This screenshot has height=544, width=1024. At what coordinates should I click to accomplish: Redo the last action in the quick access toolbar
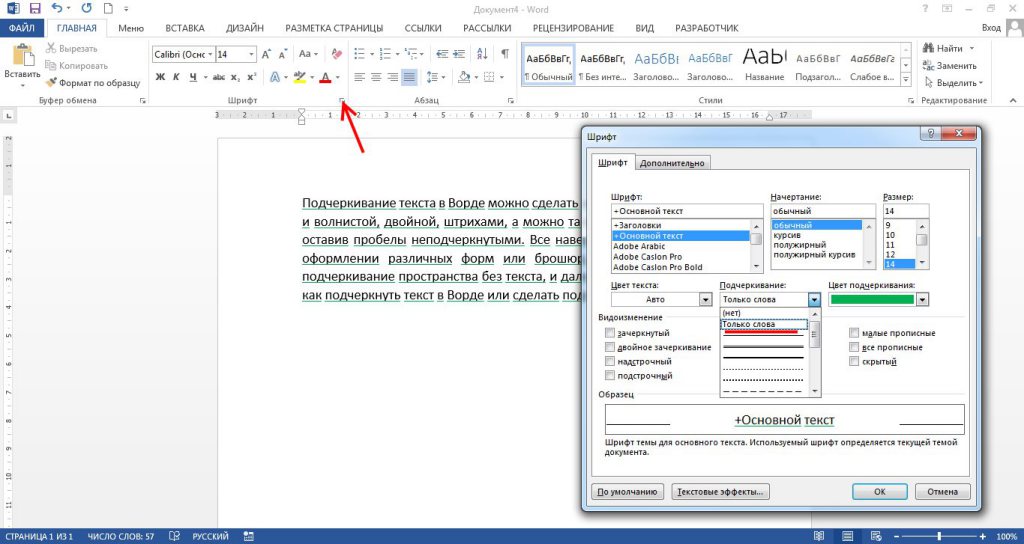87,9
